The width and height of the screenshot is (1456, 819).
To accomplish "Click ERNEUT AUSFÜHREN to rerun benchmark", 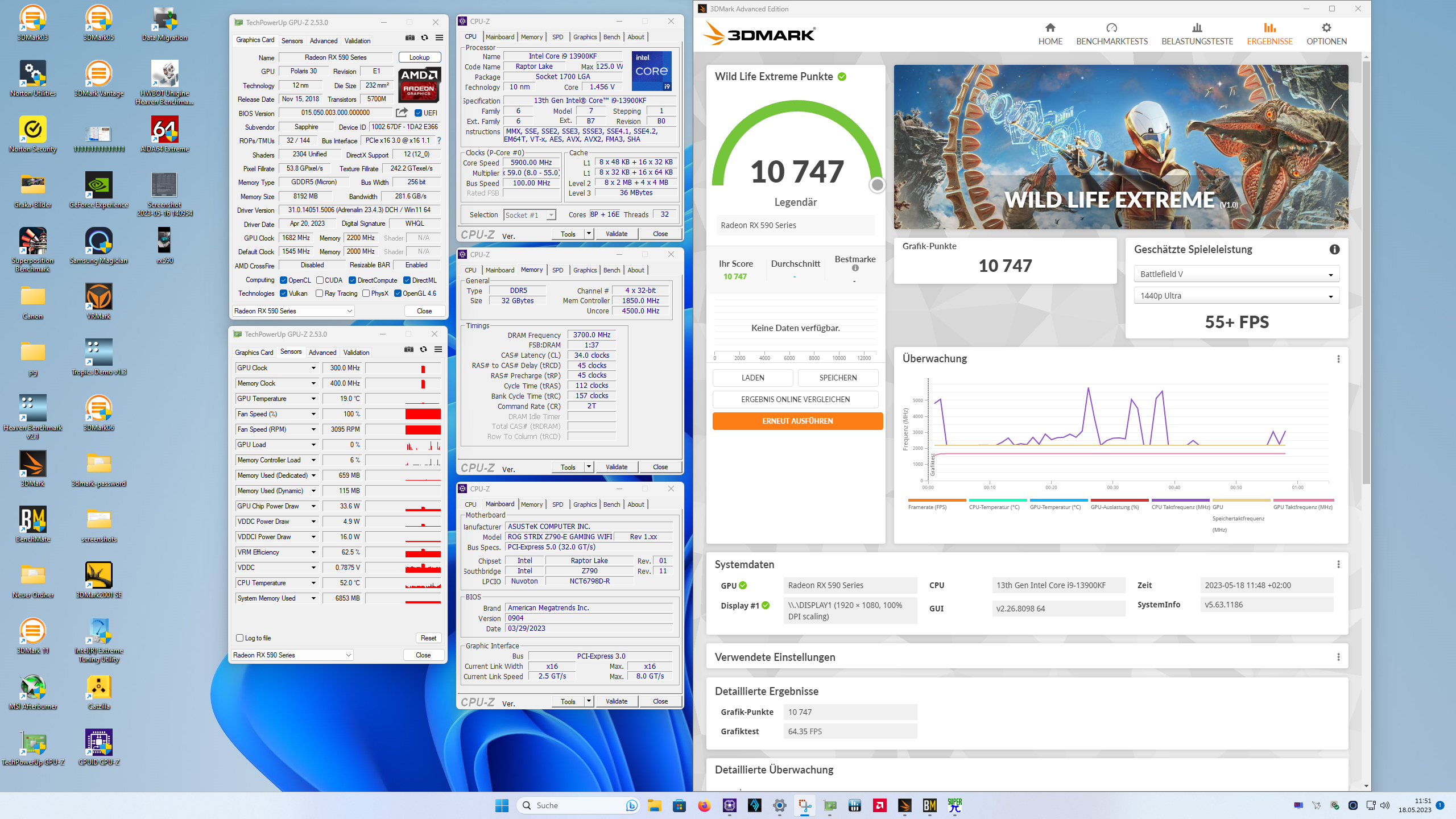I will tap(797, 421).
